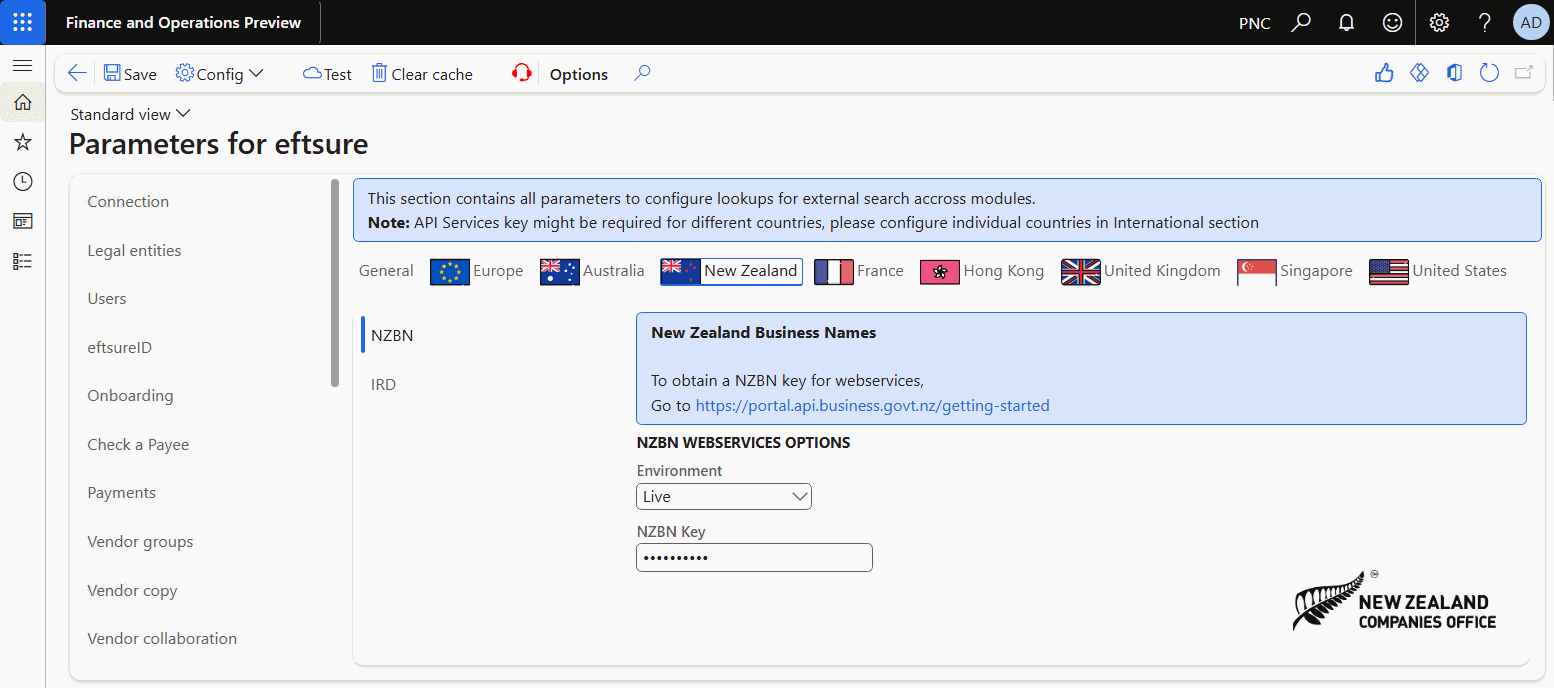Expand the Standard view selector
This screenshot has height=688, width=1554.
point(130,114)
